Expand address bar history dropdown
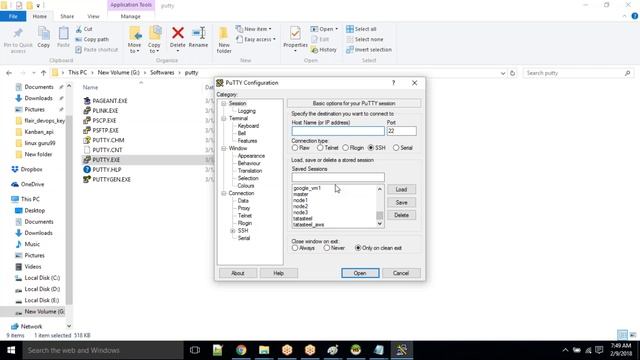This screenshot has height=360, width=640. tap(503, 73)
